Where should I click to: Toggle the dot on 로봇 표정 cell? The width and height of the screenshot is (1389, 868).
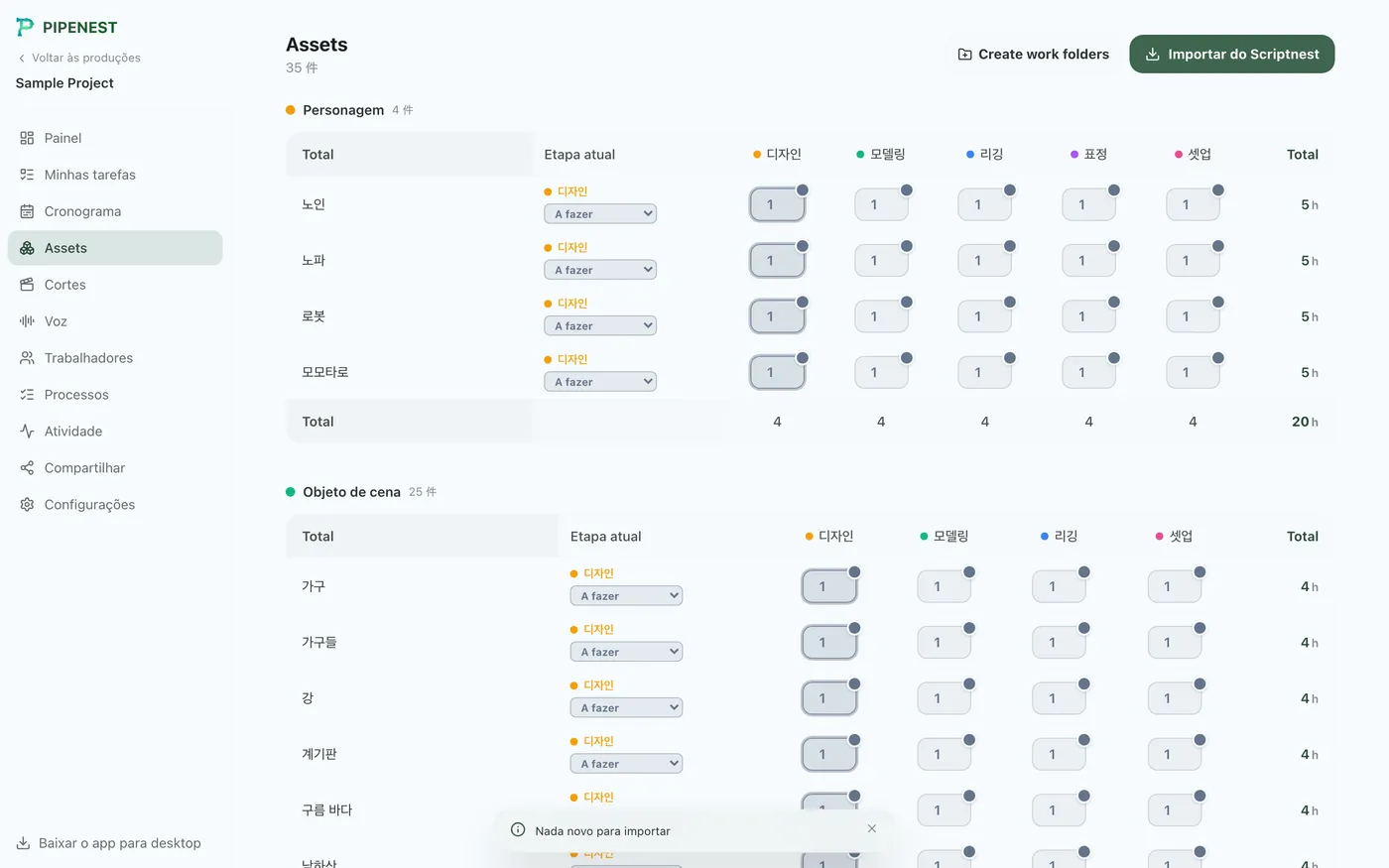tap(1114, 302)
